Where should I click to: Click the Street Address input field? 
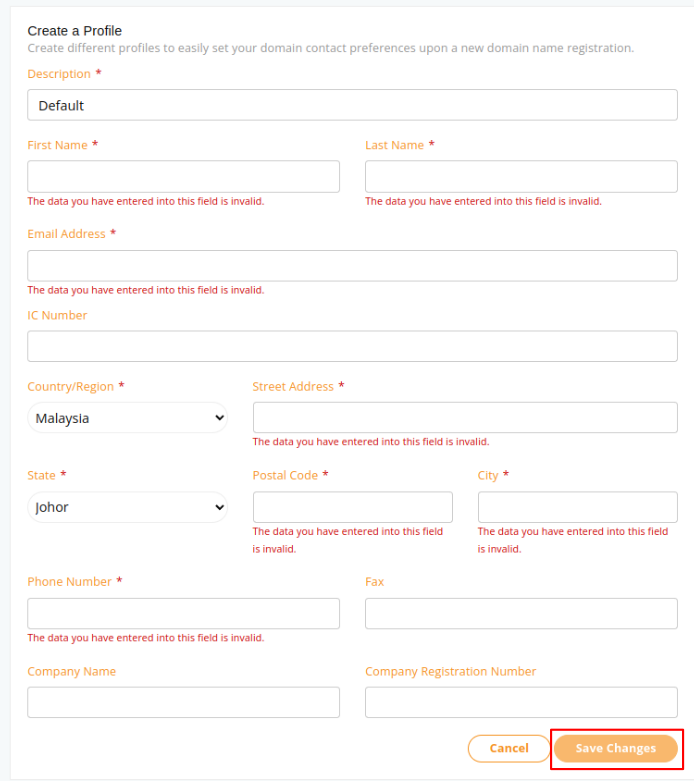[x=465, y=418]
